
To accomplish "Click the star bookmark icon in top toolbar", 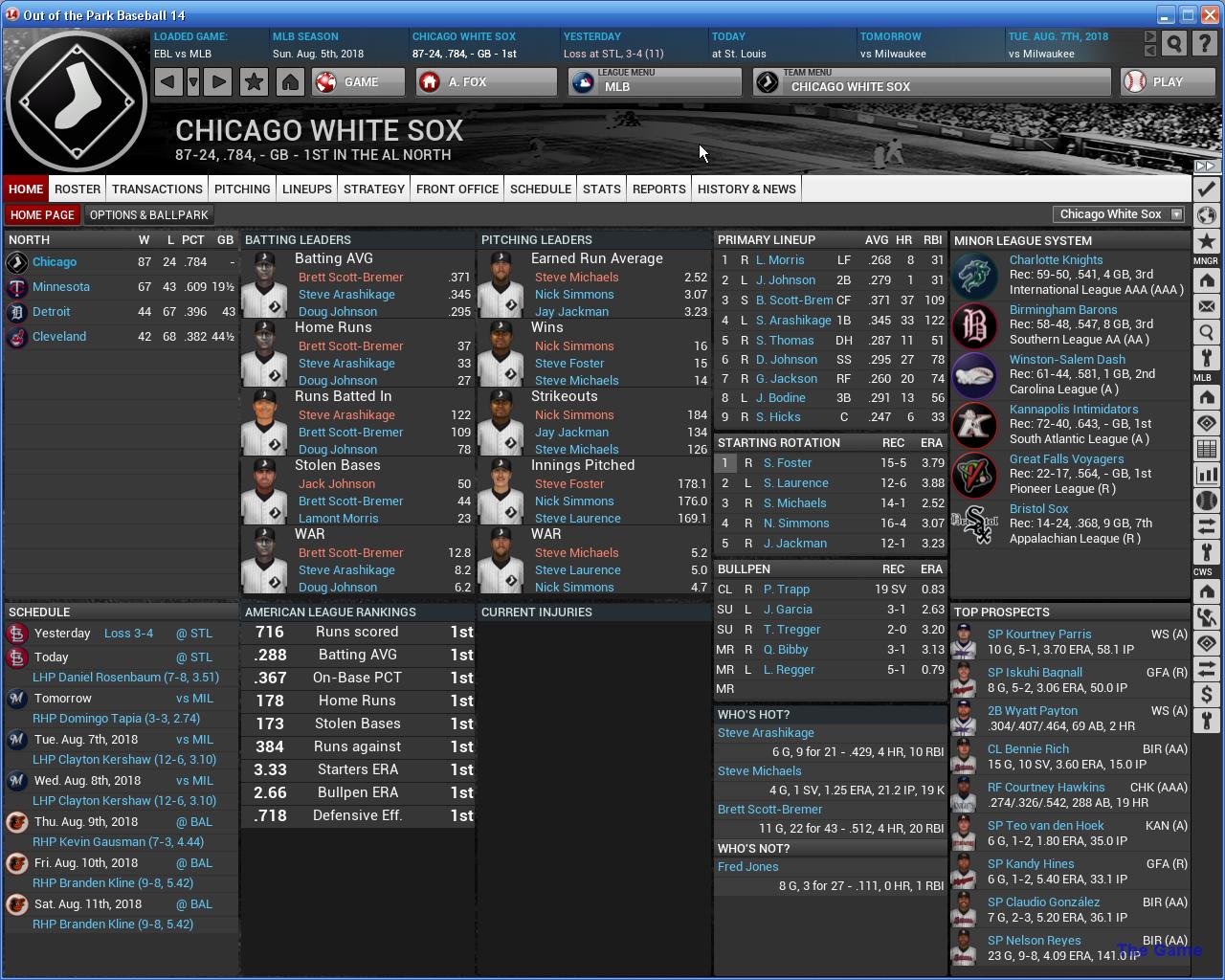I will (x=254, y=82).
